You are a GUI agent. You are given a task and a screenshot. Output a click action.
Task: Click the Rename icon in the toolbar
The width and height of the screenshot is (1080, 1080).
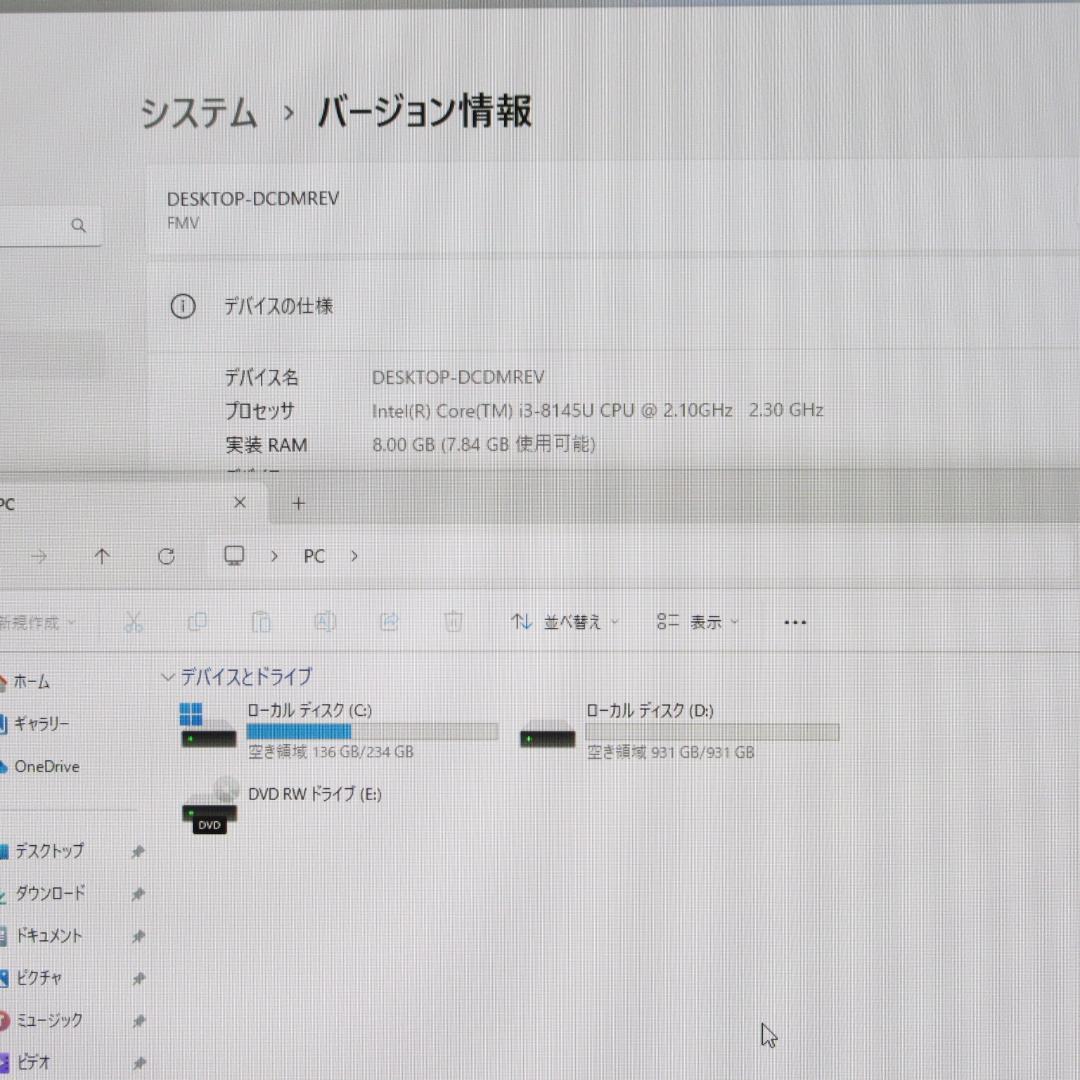tap(325, 622)
